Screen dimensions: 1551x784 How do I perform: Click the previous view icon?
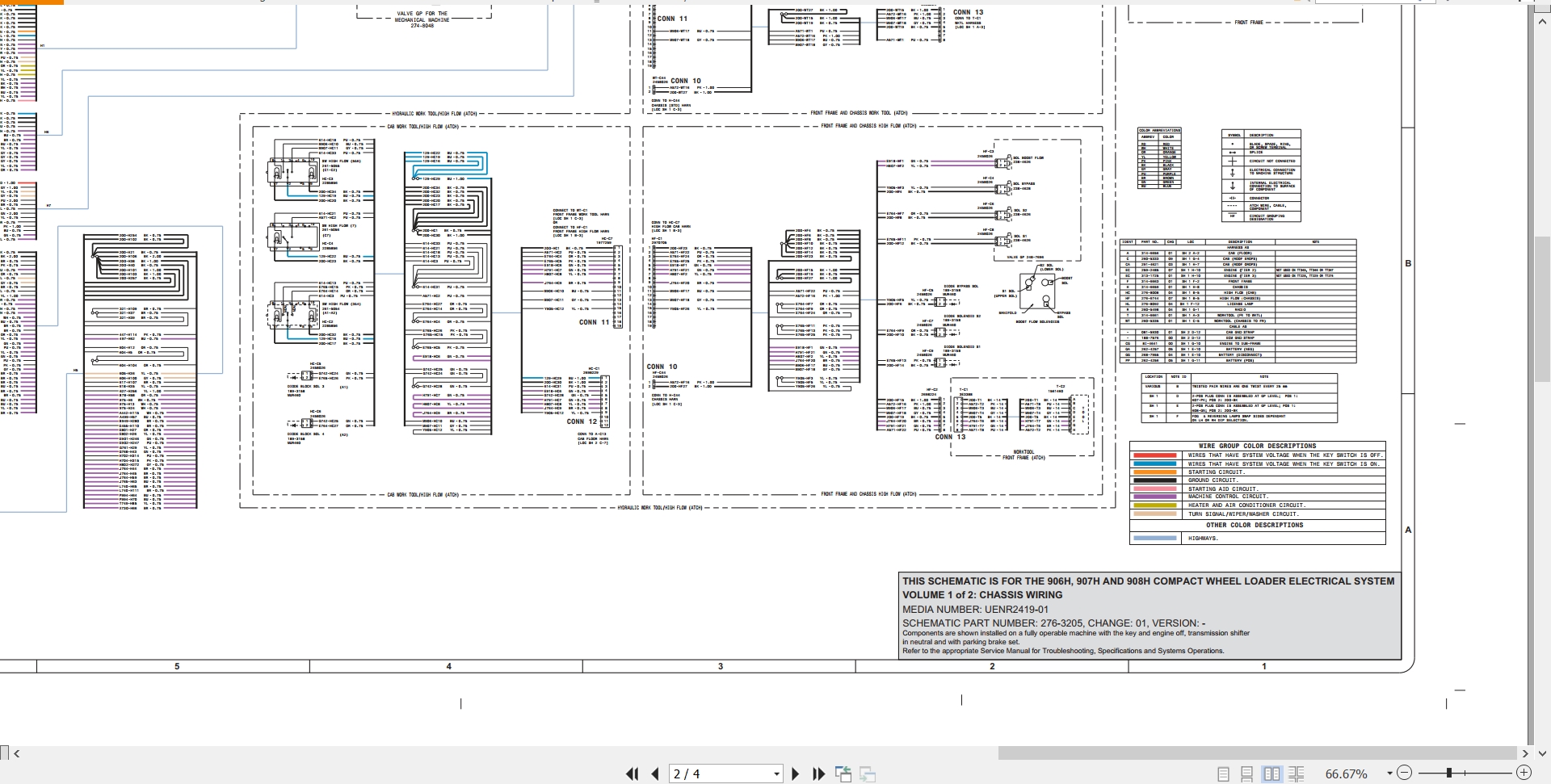point(843,774)
